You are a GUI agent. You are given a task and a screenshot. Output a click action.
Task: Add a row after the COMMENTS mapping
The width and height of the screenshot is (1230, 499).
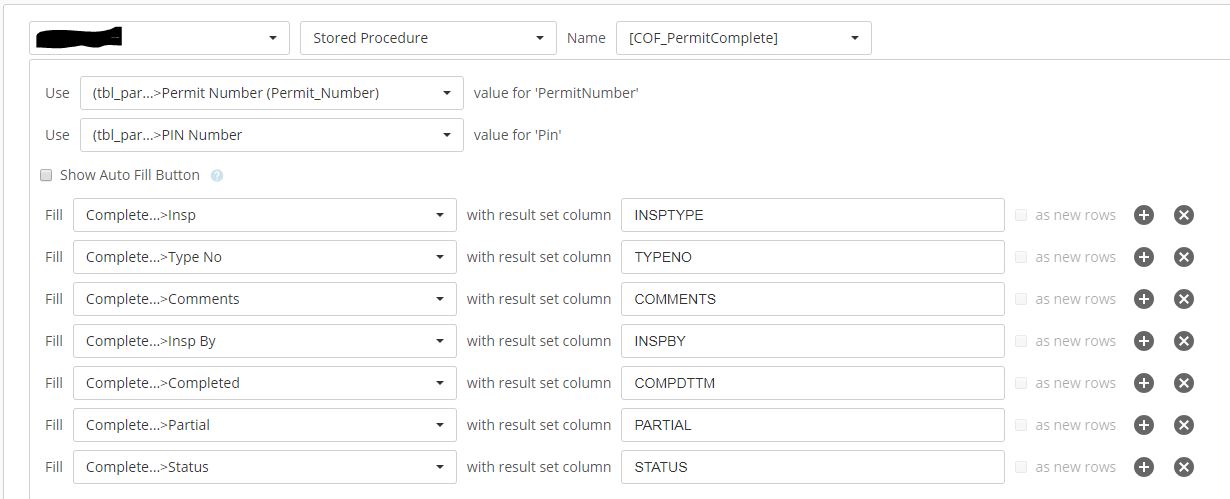pyautogui.click(x=1144, y=299)
